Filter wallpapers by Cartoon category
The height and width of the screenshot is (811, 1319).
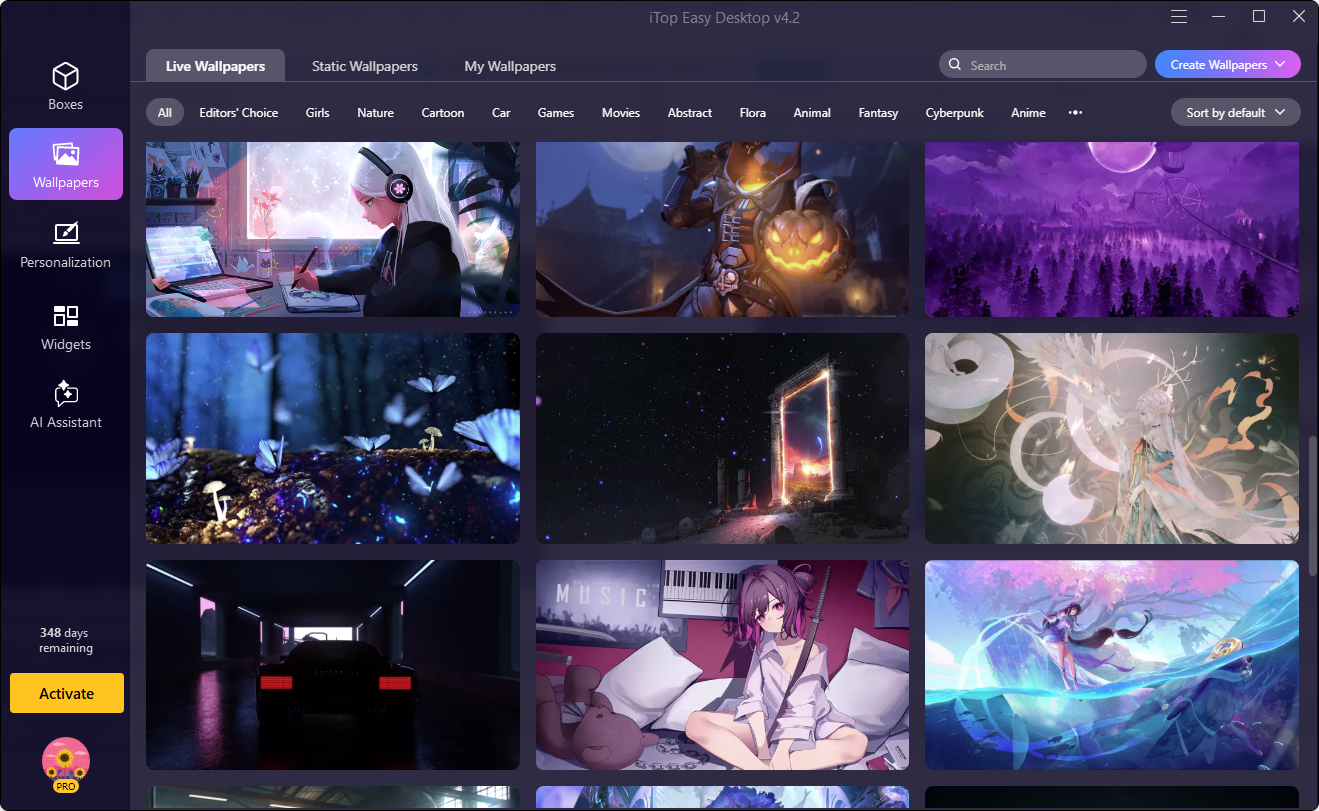tap(443, 113)
